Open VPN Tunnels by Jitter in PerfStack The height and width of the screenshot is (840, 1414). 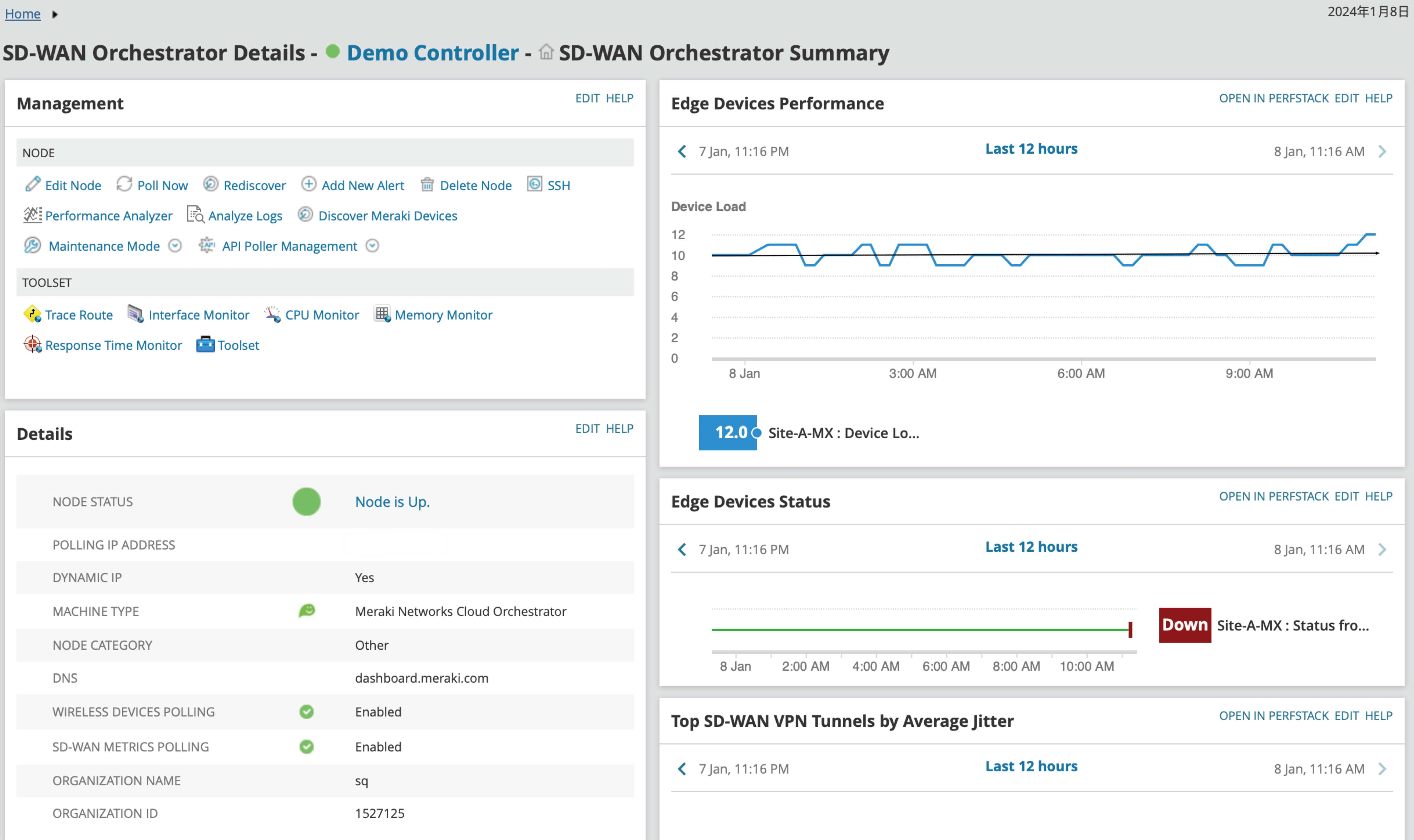click(1274, 716)
